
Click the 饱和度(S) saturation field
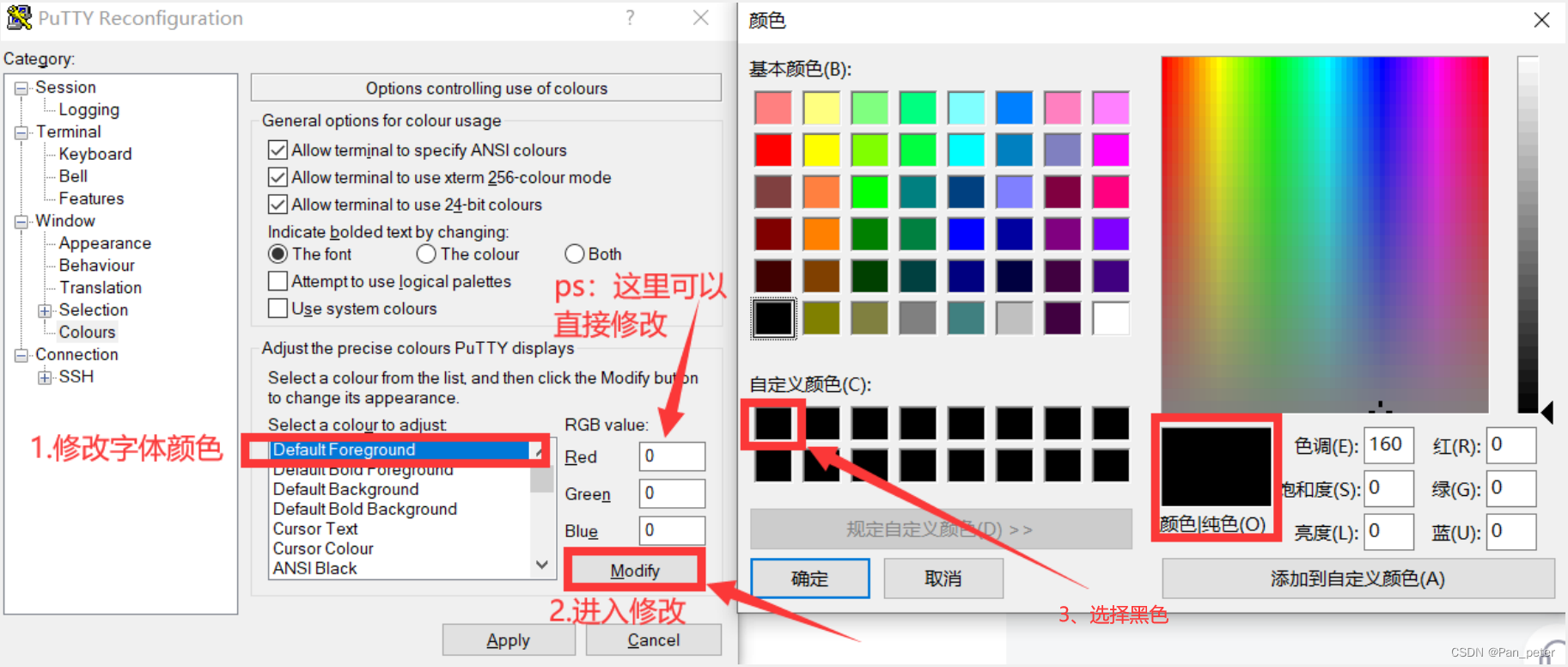pos(1388,488)
